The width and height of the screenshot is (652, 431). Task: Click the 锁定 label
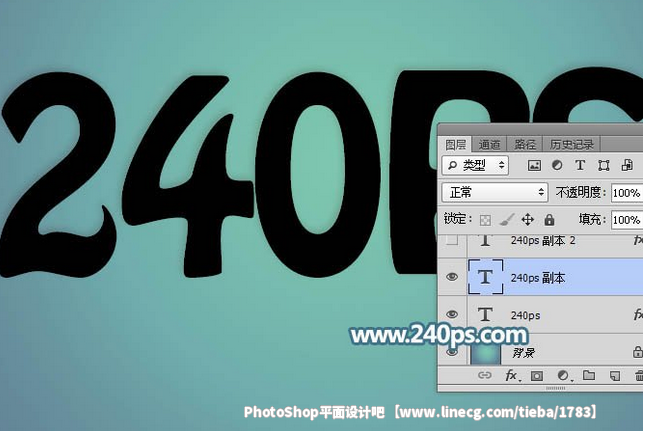(x=458, y=219)
